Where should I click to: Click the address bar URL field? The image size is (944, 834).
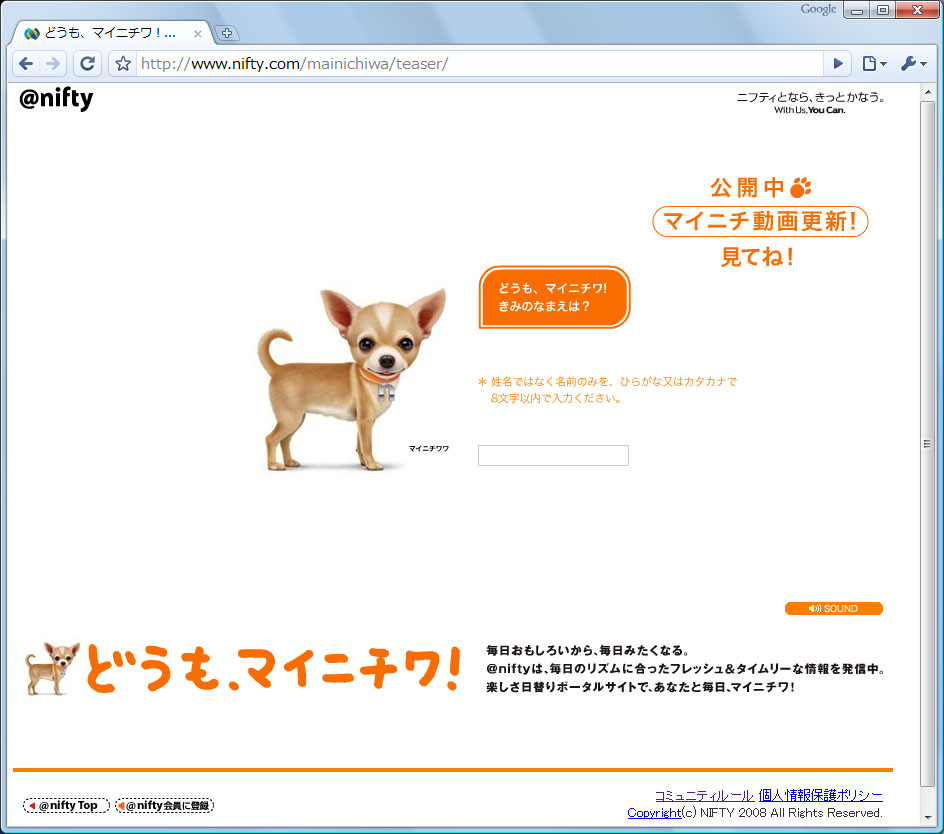click(479, 63)
